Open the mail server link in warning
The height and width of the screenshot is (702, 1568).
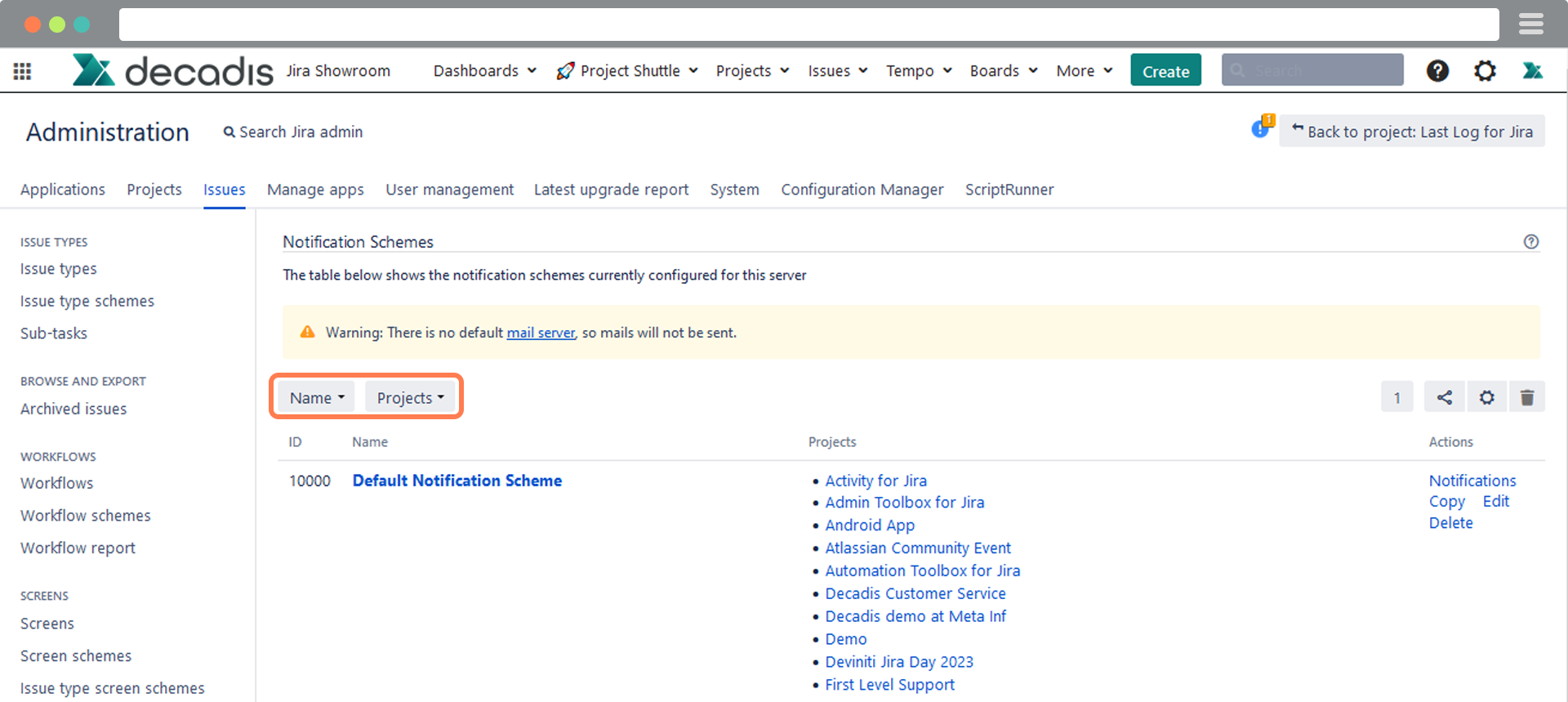coord(541,333)
